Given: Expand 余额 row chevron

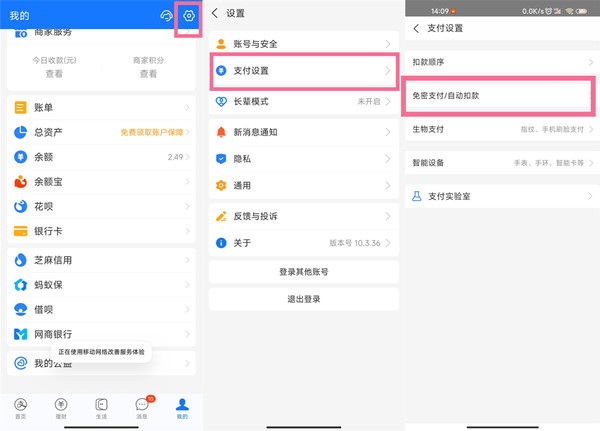Looking at the screenshot, I should [187, 157].
